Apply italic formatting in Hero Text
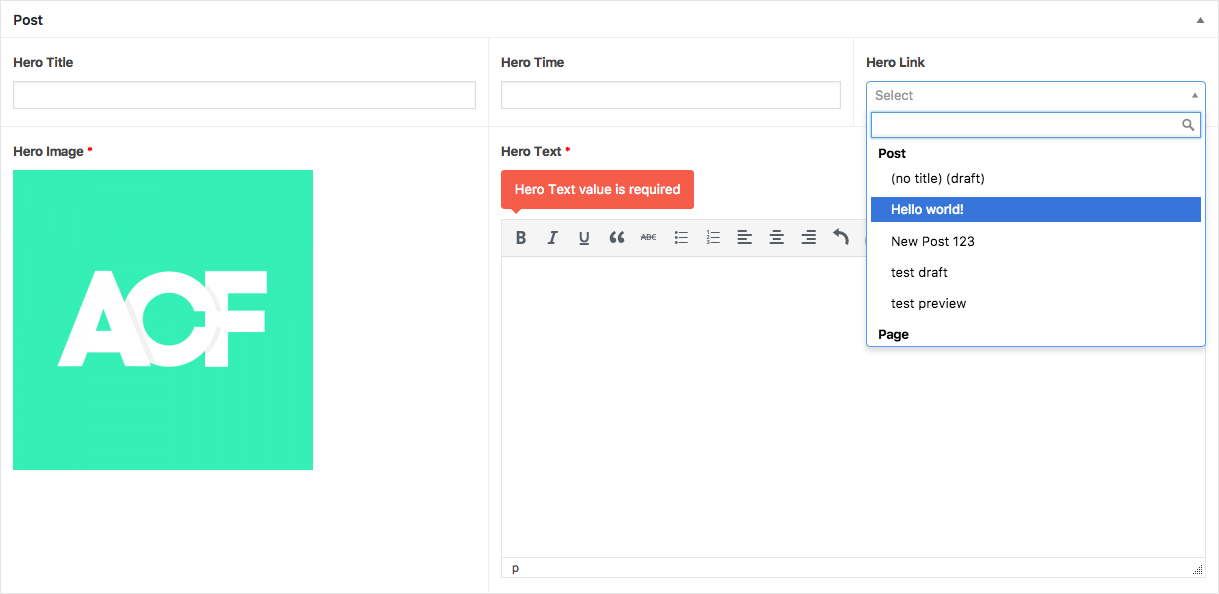The image size is (1219, 594). (x=552, y=238)
